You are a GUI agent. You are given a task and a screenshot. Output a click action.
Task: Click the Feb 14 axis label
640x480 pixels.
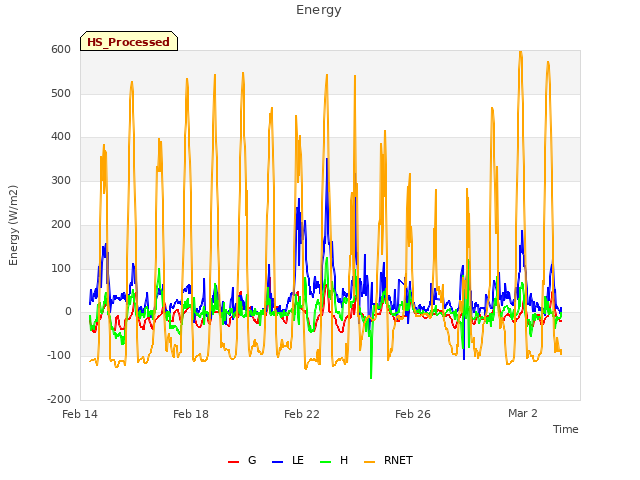click(x=80, y=414)
